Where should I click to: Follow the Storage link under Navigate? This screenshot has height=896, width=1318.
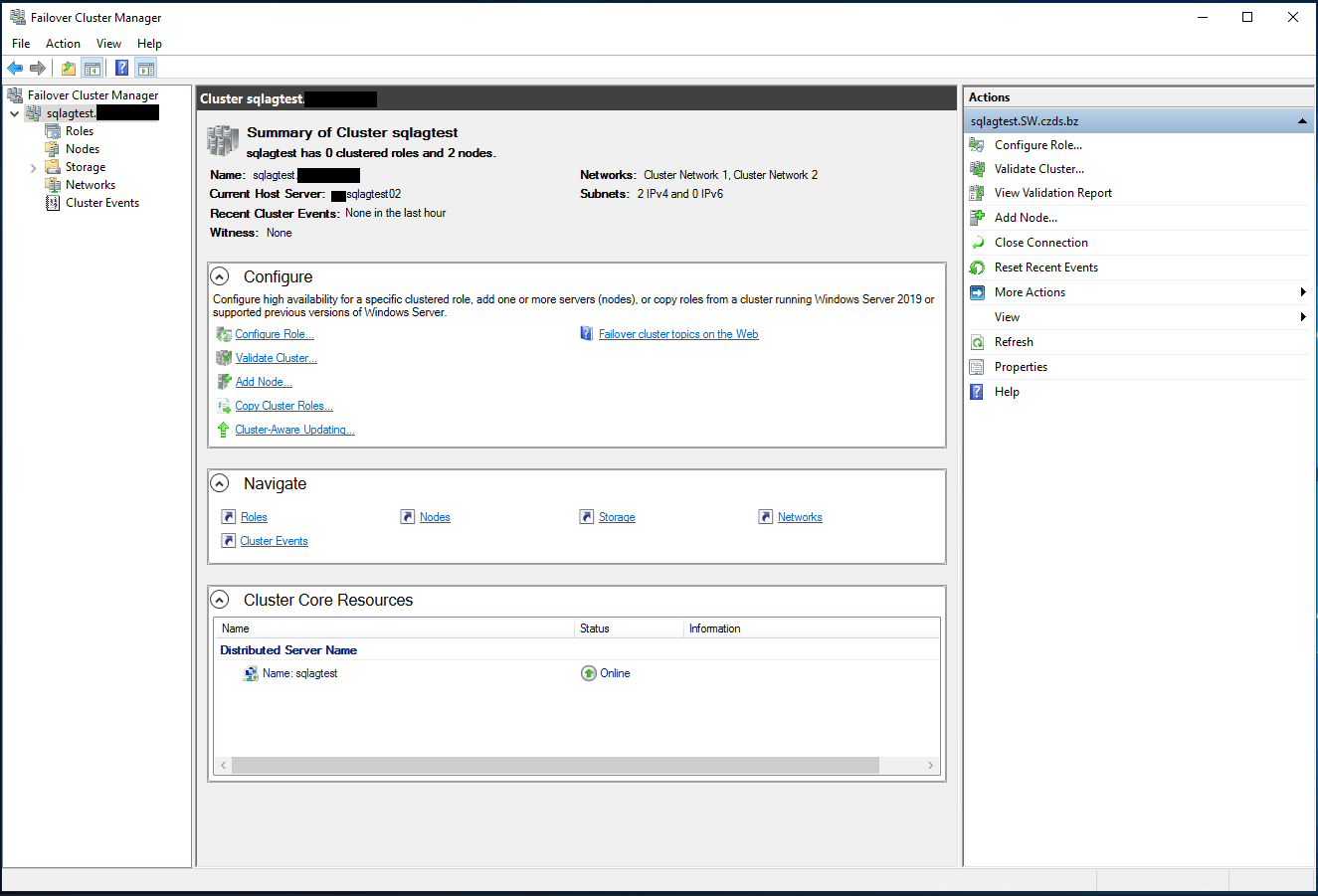coord(617,517)
